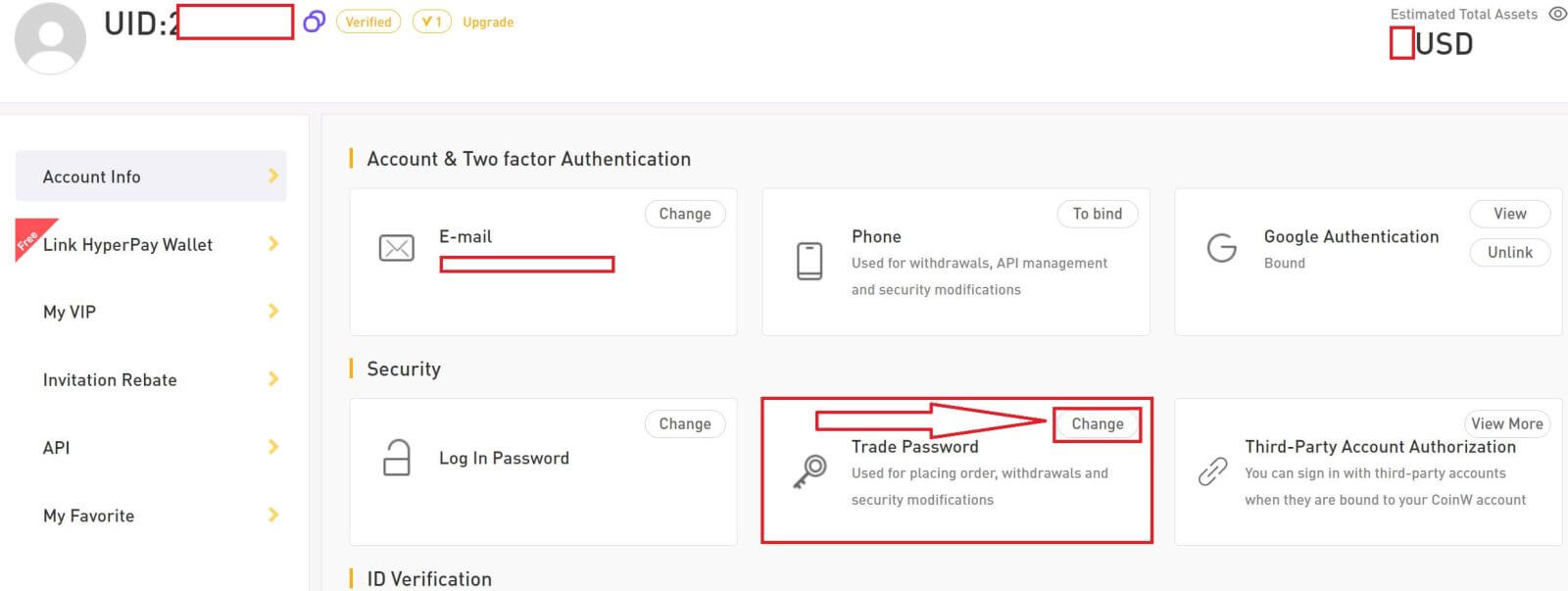This screenshot has height=591, width=1568.
Task: Click the Third-Party Authorization chain-link icon
Action: point(1212,471)
